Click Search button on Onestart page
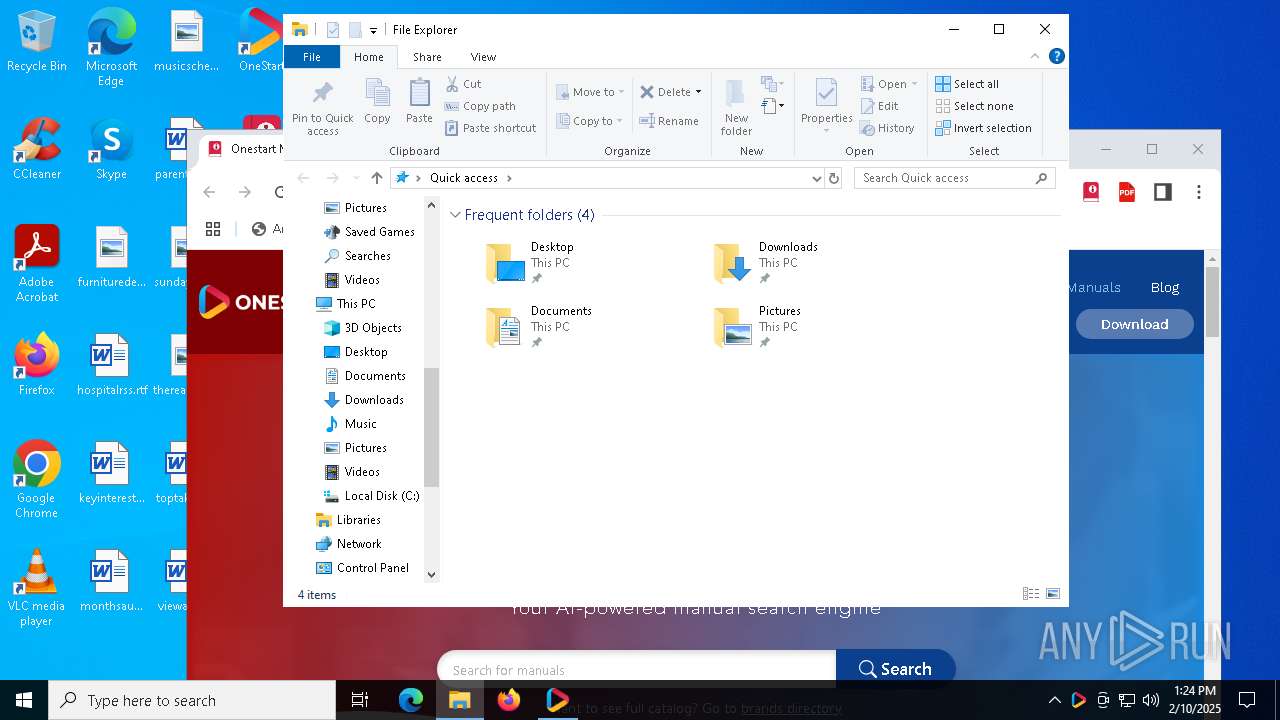1280x720 pixels. click(895, 669)
